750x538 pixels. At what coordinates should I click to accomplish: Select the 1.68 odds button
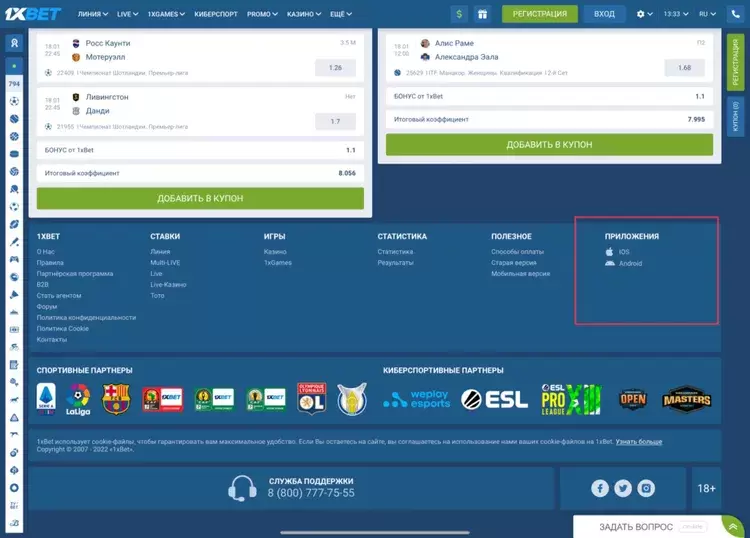[684, 67]
